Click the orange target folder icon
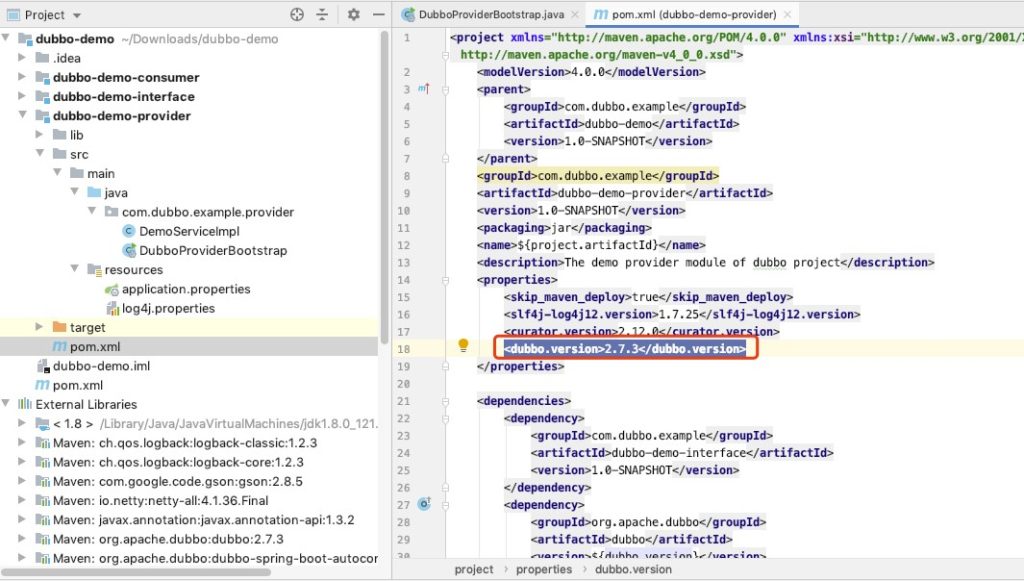This screenshot has width=1024, height=581. [59, 327]
